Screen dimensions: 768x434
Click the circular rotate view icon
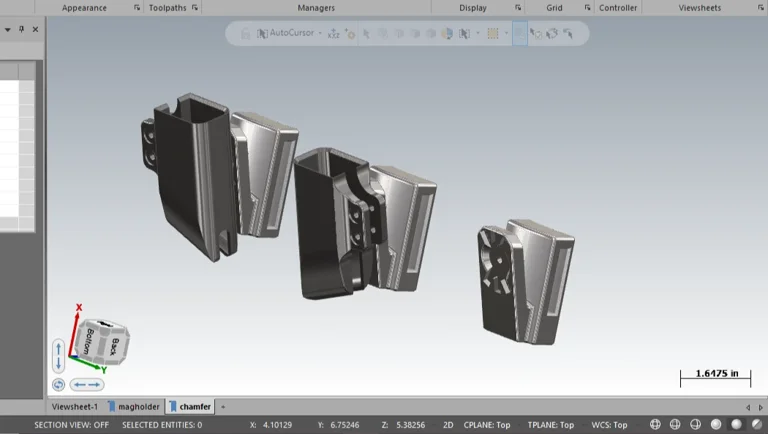(58, 384)
